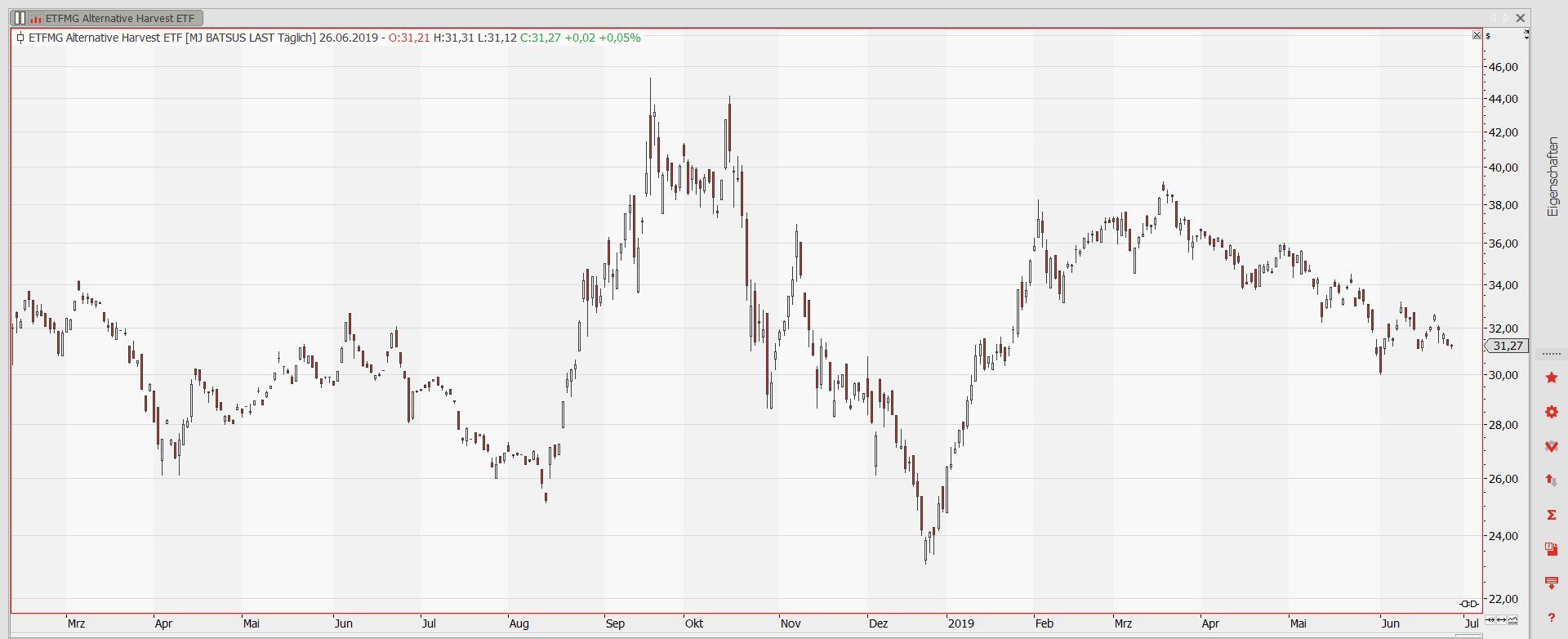This screenshot has height=639, width=1568.
Task: Open help with the red question mark
Action: coord(1551,618)
